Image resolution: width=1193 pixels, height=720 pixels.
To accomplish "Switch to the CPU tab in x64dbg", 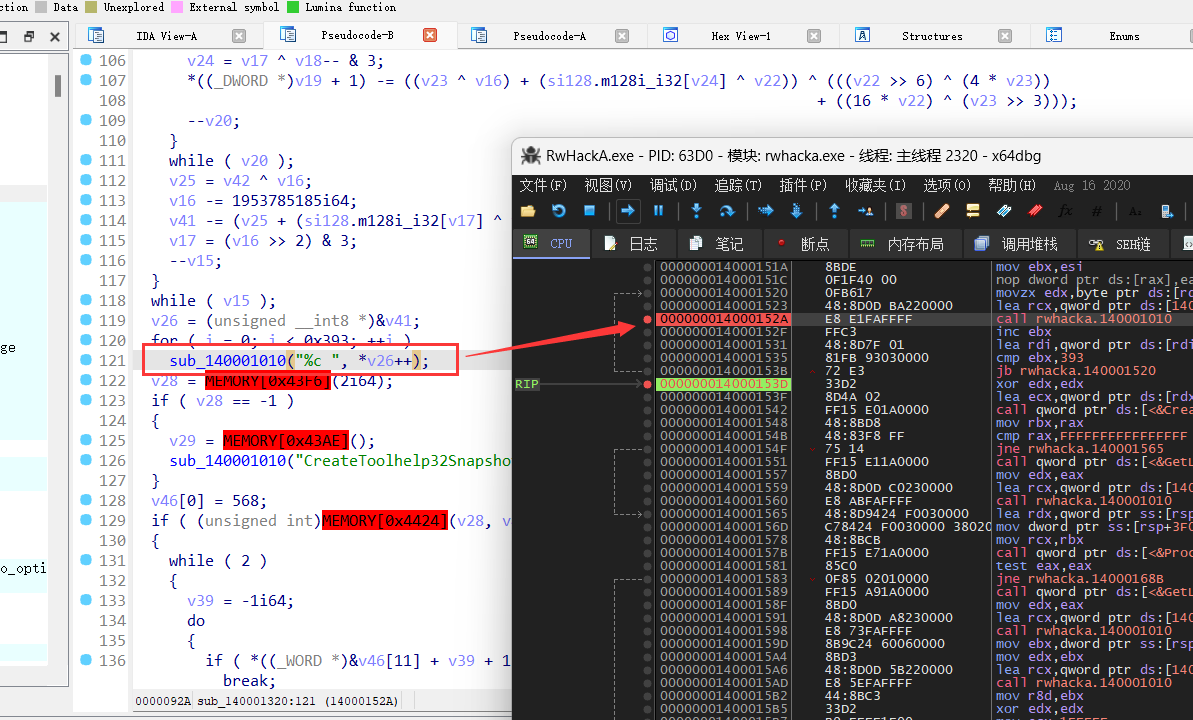I will pyautogui.click(x=551, y=244).
